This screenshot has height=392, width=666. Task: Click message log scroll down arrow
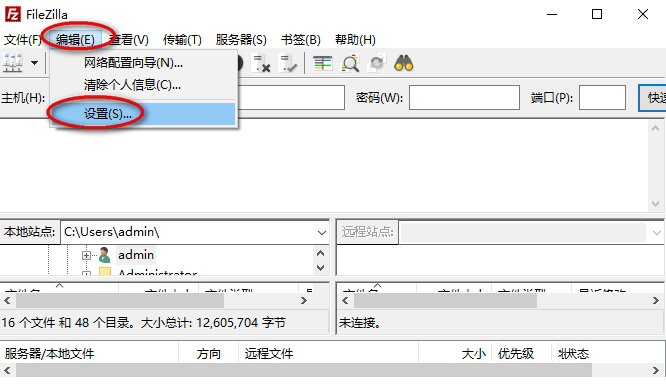[x=655, y=204]
